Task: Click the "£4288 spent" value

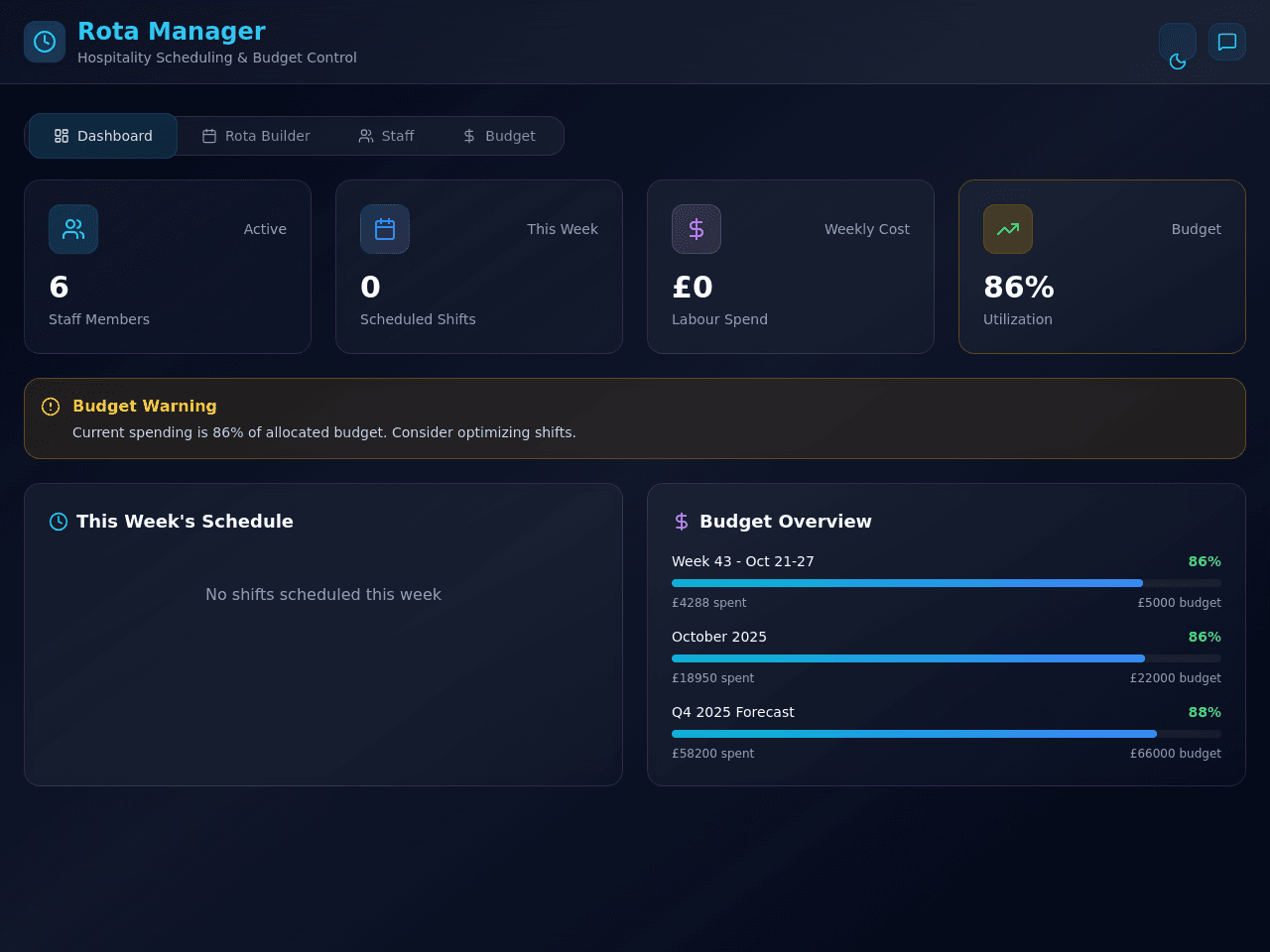Action: point(709,603)
